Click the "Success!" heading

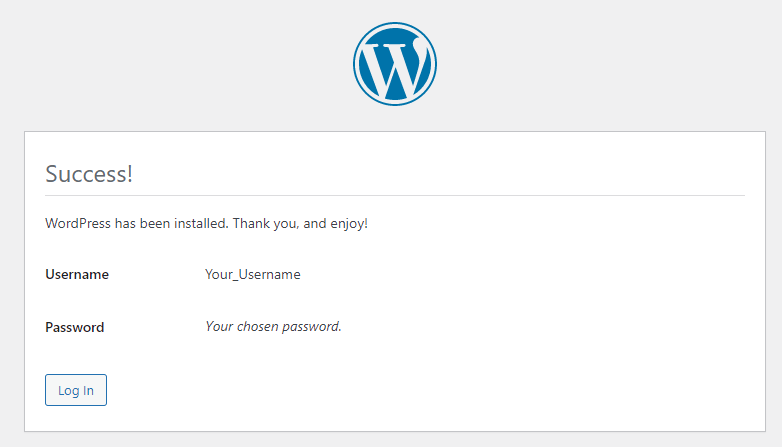tap(89, 173)
